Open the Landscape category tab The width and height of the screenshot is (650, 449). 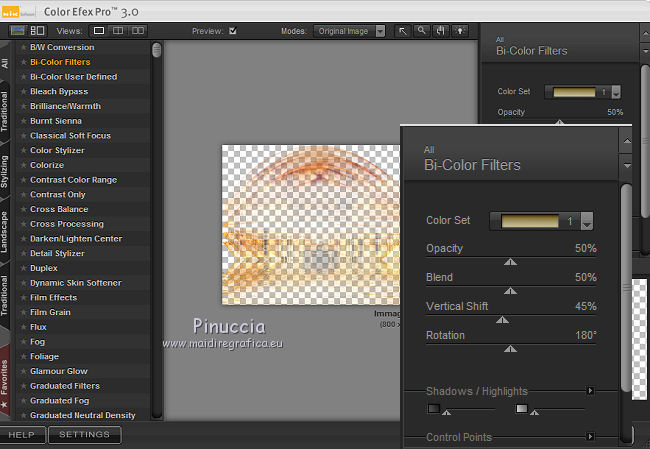point(5,232)
